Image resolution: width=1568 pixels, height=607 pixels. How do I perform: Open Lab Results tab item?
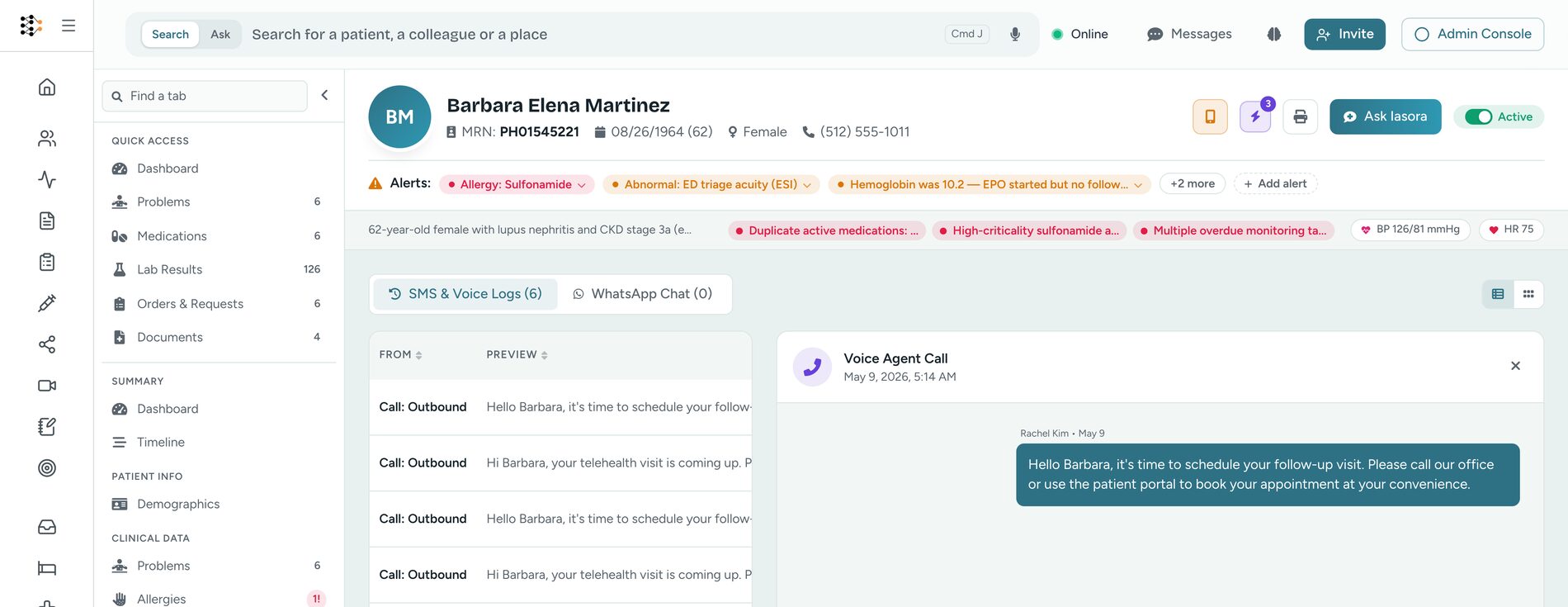coord(219,269)
